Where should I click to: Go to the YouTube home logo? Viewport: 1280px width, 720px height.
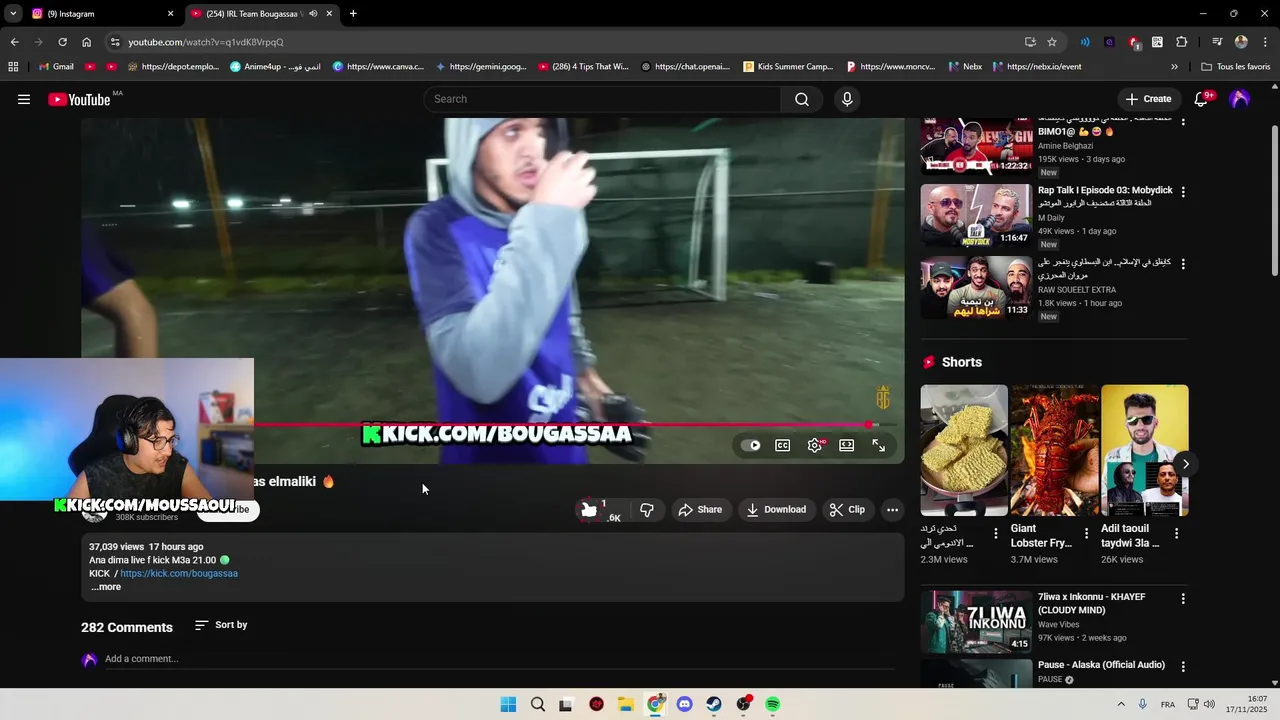[79, 99]
